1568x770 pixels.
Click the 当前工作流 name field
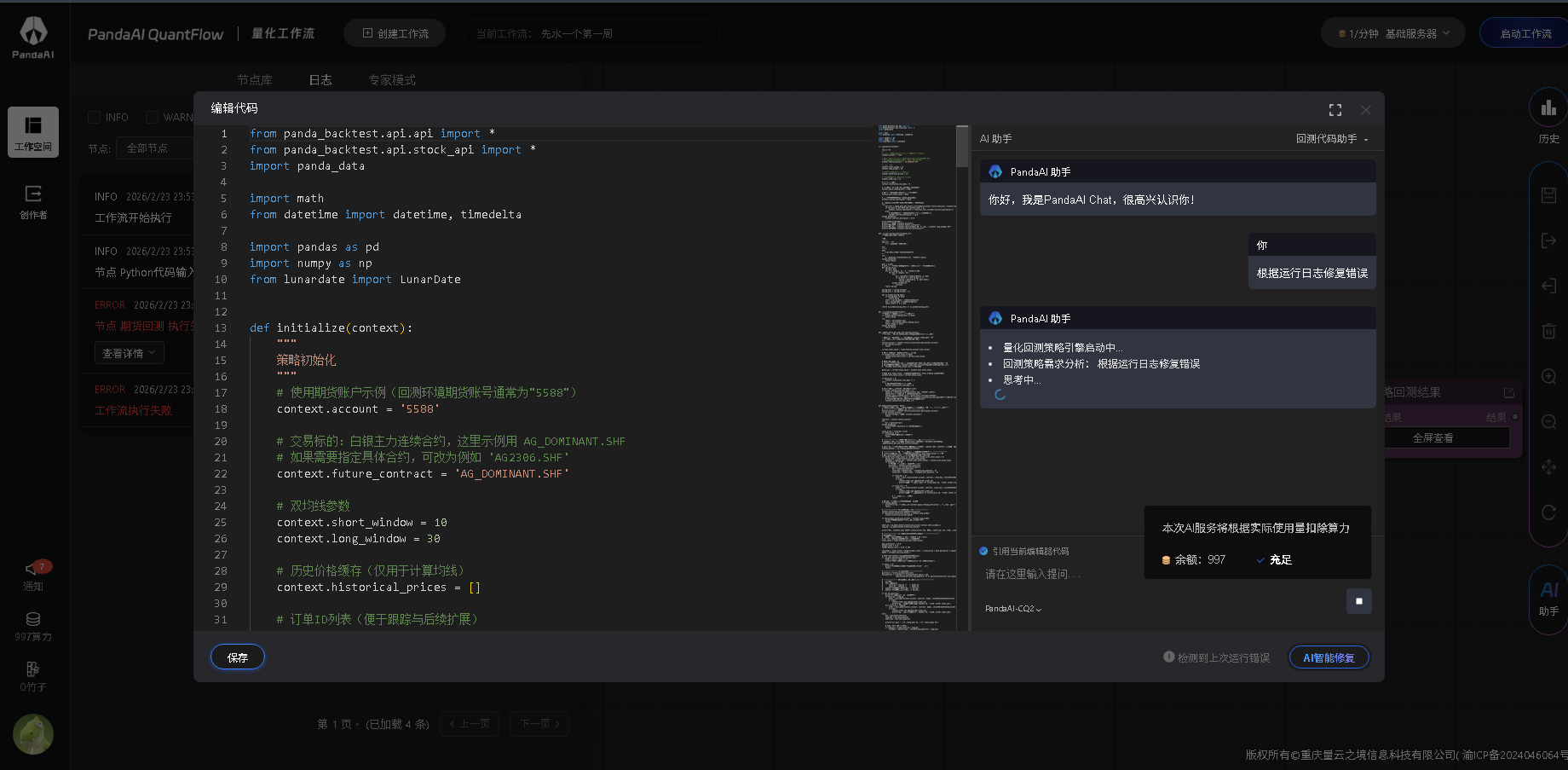[592, 33]
